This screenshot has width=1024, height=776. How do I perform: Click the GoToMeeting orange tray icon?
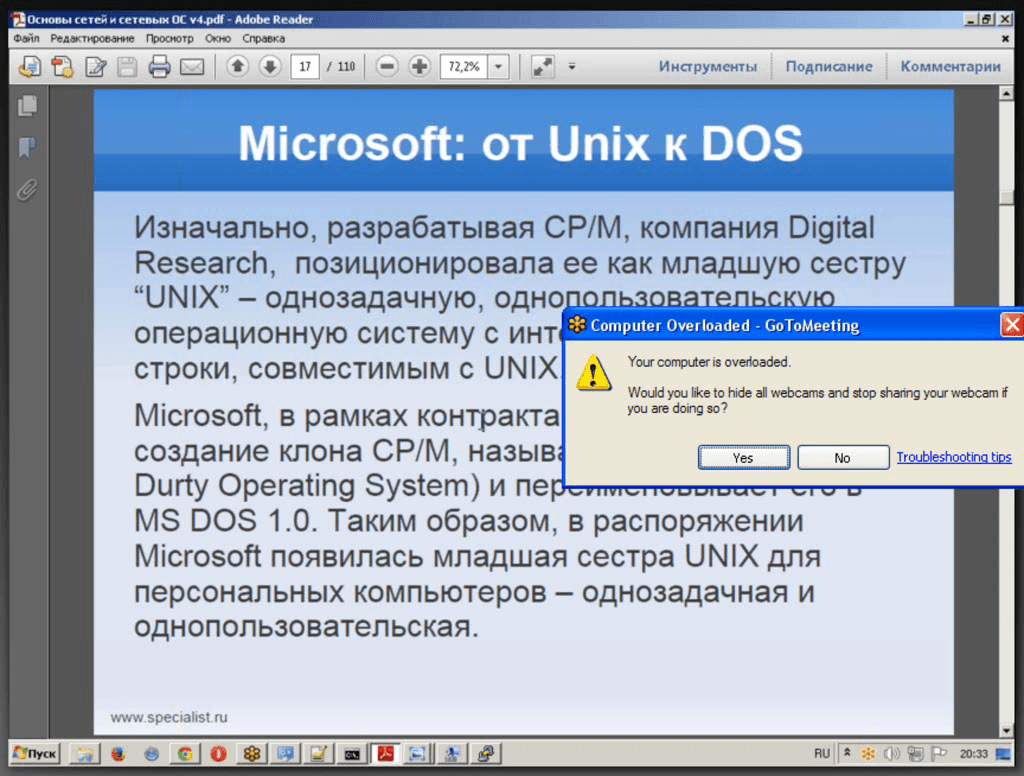[868, 754]
